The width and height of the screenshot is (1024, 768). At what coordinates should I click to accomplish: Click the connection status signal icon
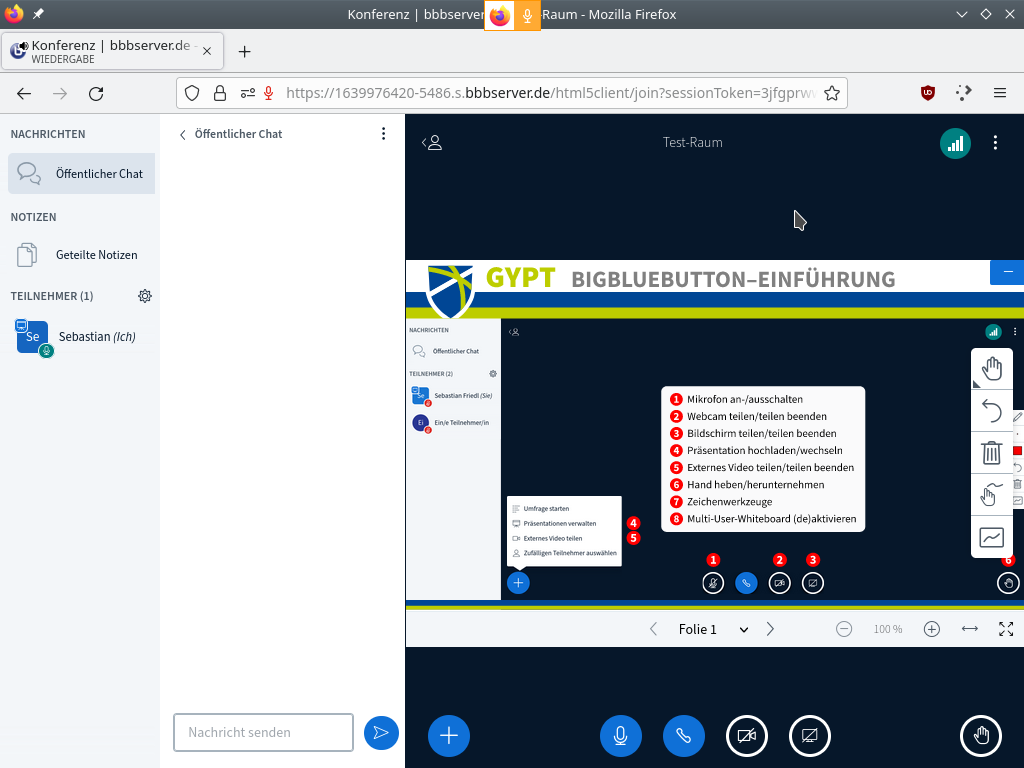pos(955,143)
